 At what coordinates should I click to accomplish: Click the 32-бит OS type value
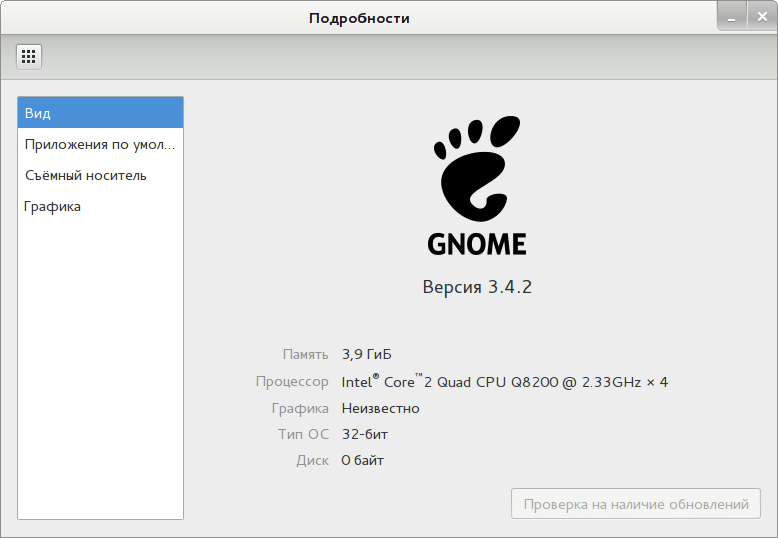365,434
